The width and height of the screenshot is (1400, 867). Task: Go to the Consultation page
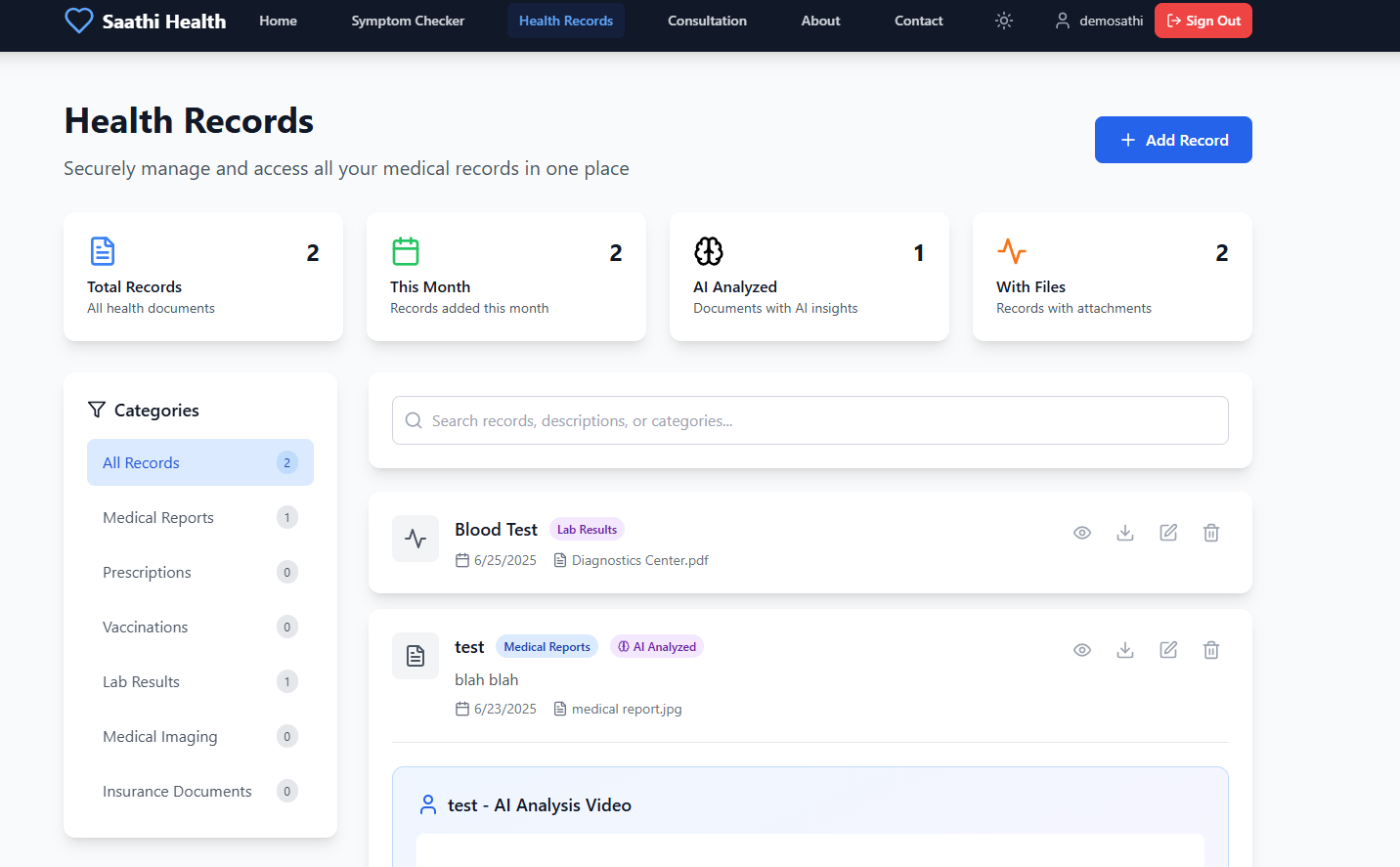(707, 21)
